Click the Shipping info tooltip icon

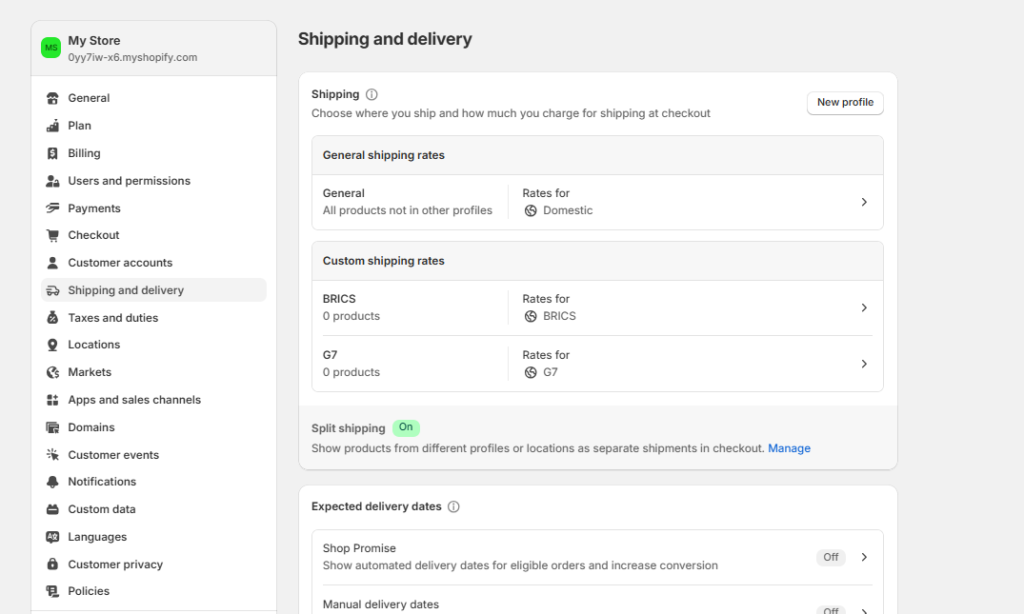click(x=371, y=93)
